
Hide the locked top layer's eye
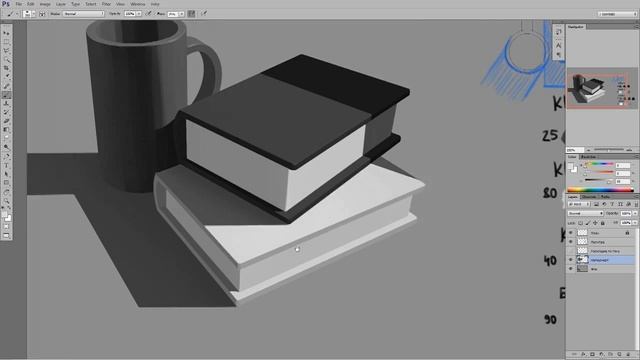[571, 233]
